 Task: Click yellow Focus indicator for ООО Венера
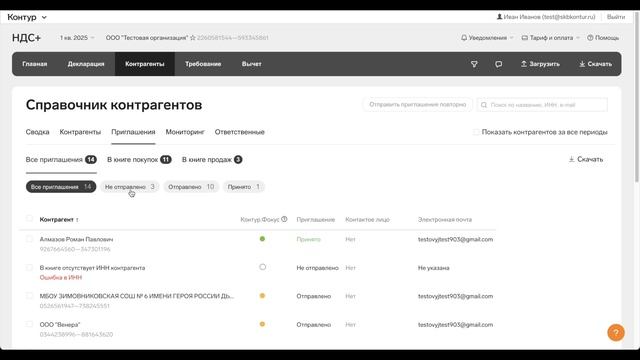coord(262,324)
